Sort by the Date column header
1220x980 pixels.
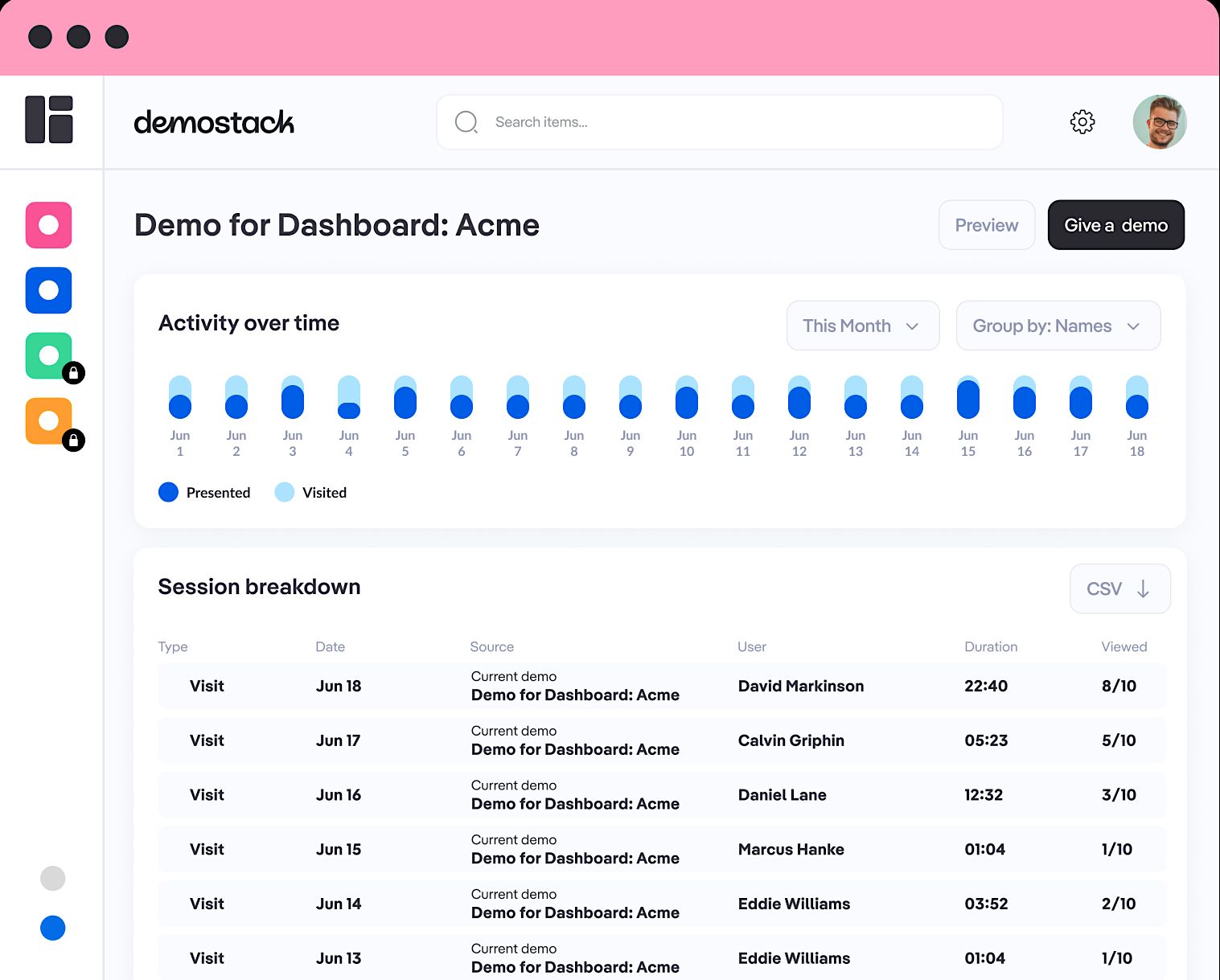(330, 647)
